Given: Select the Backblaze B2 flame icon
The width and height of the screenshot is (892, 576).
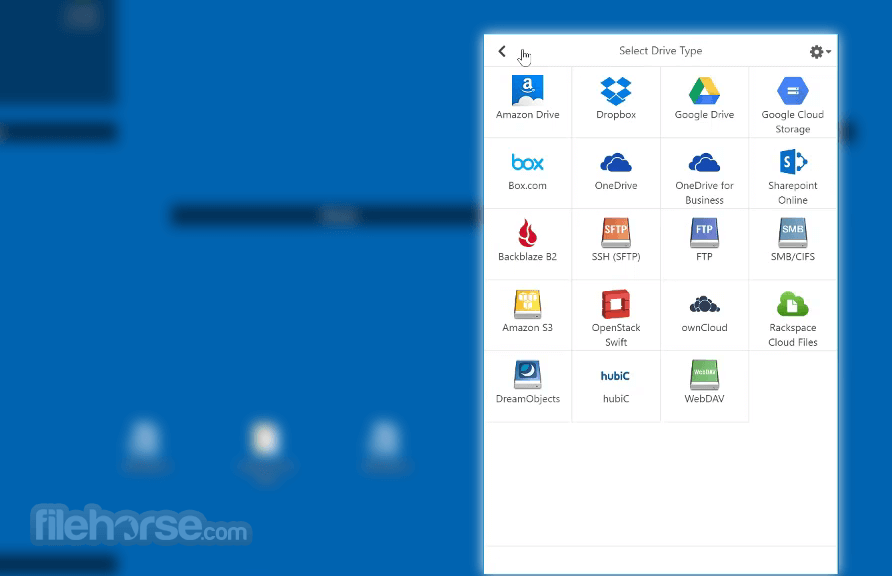Looking at the screenshot, I should (x=527, y=233).
